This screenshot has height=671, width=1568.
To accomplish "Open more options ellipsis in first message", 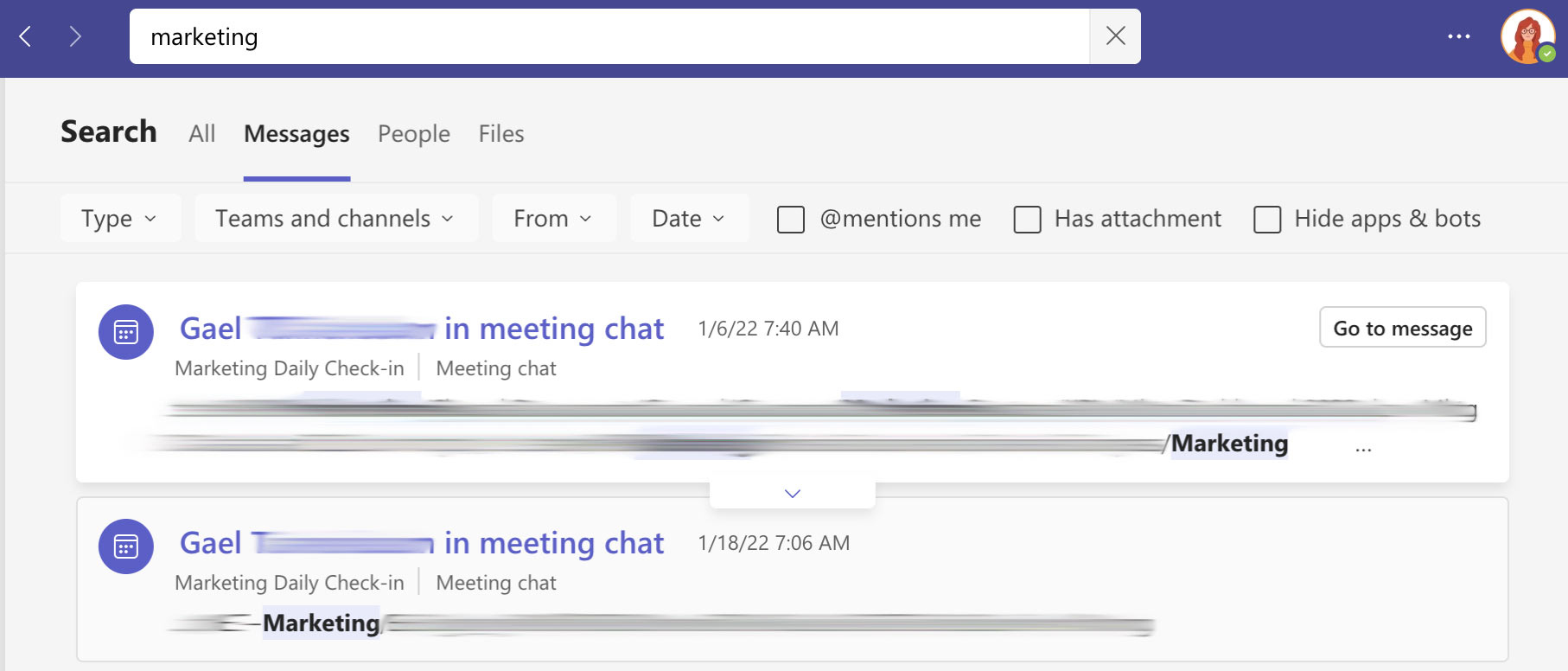I will [x=1363, y=450].
